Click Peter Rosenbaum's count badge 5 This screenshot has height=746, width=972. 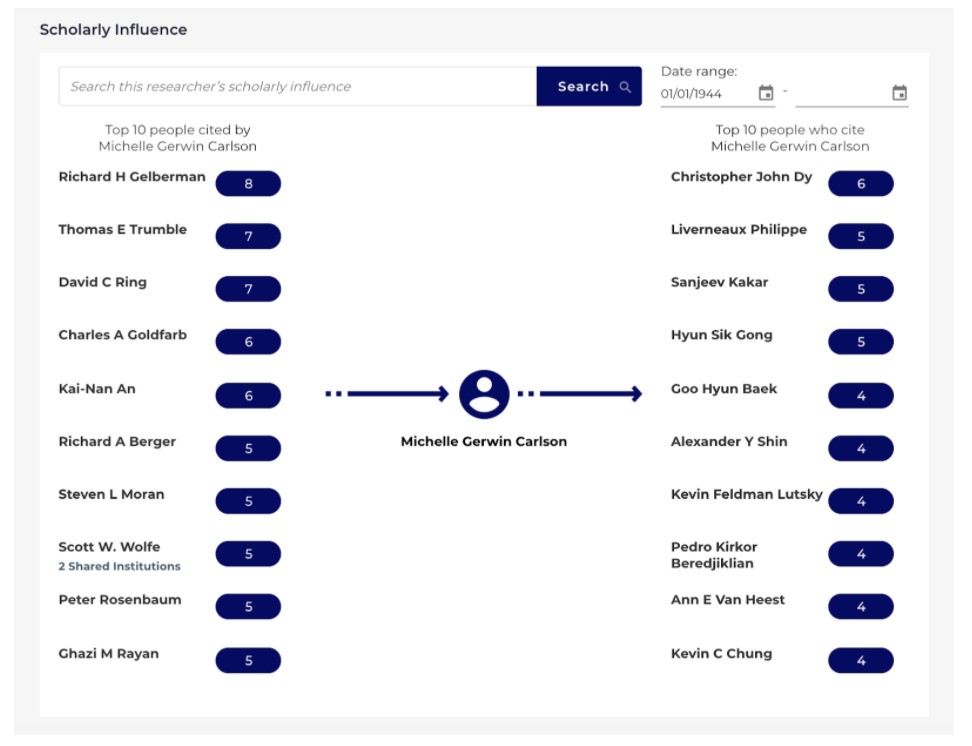(248, 606)
